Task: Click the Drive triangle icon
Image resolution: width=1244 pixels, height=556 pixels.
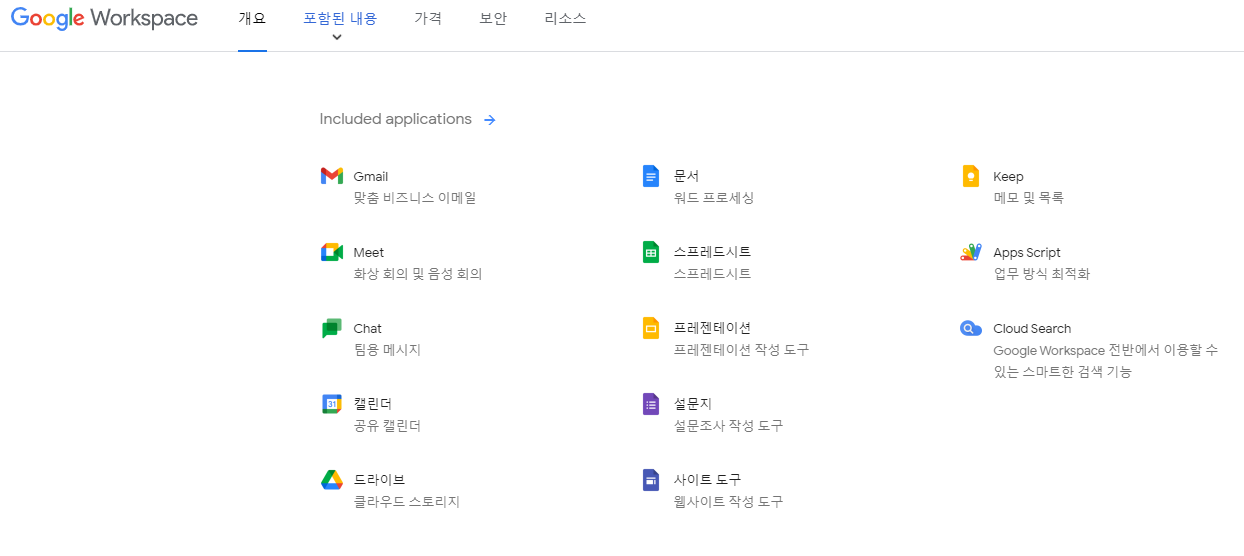Action: 332,480
